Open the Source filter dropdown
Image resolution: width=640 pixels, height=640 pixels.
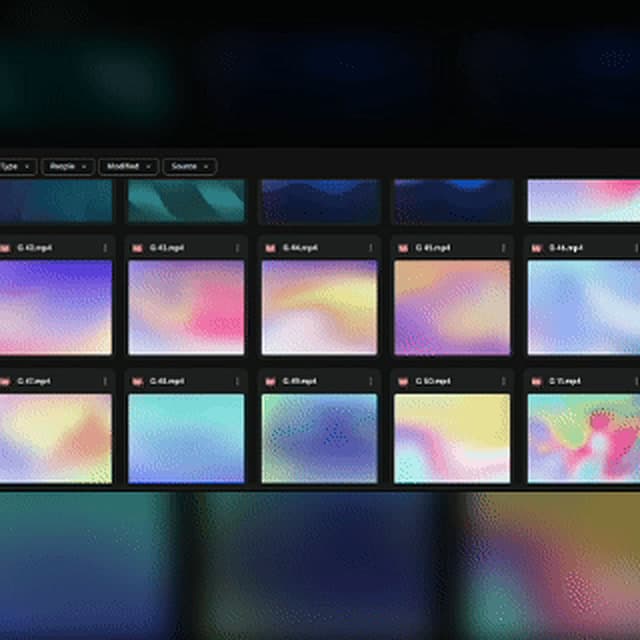(190, 167)
